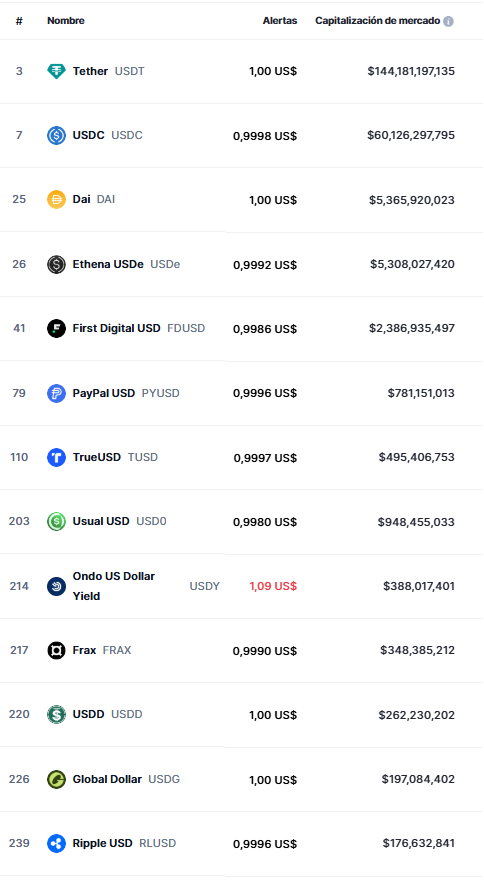Click the Tether market cap value

[411, 71]
